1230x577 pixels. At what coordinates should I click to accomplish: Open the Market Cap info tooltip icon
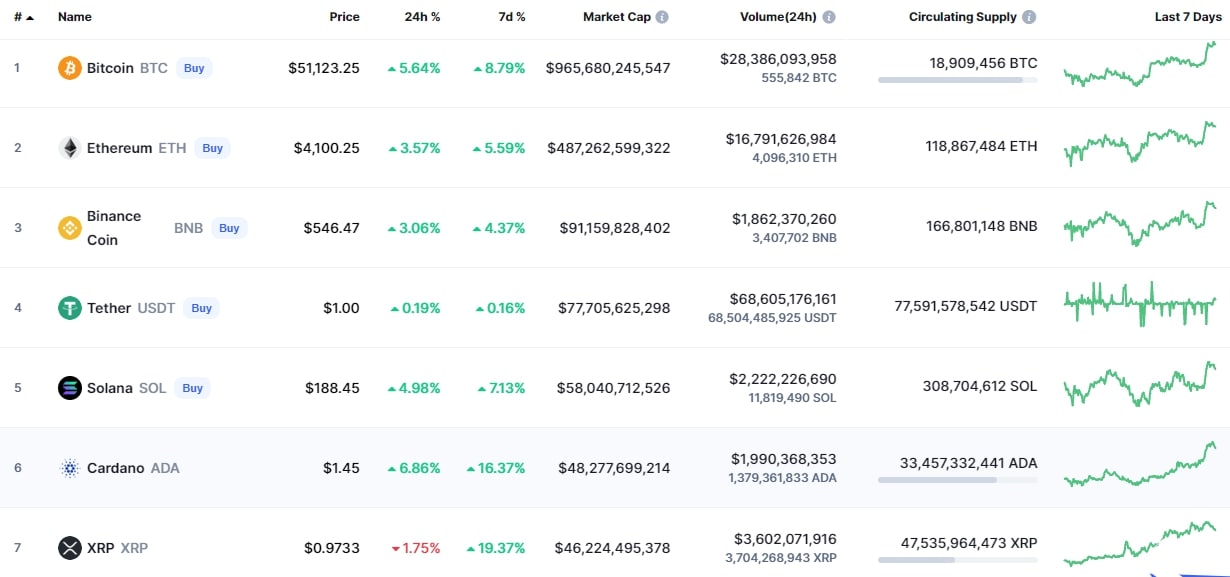pos(662,17)
